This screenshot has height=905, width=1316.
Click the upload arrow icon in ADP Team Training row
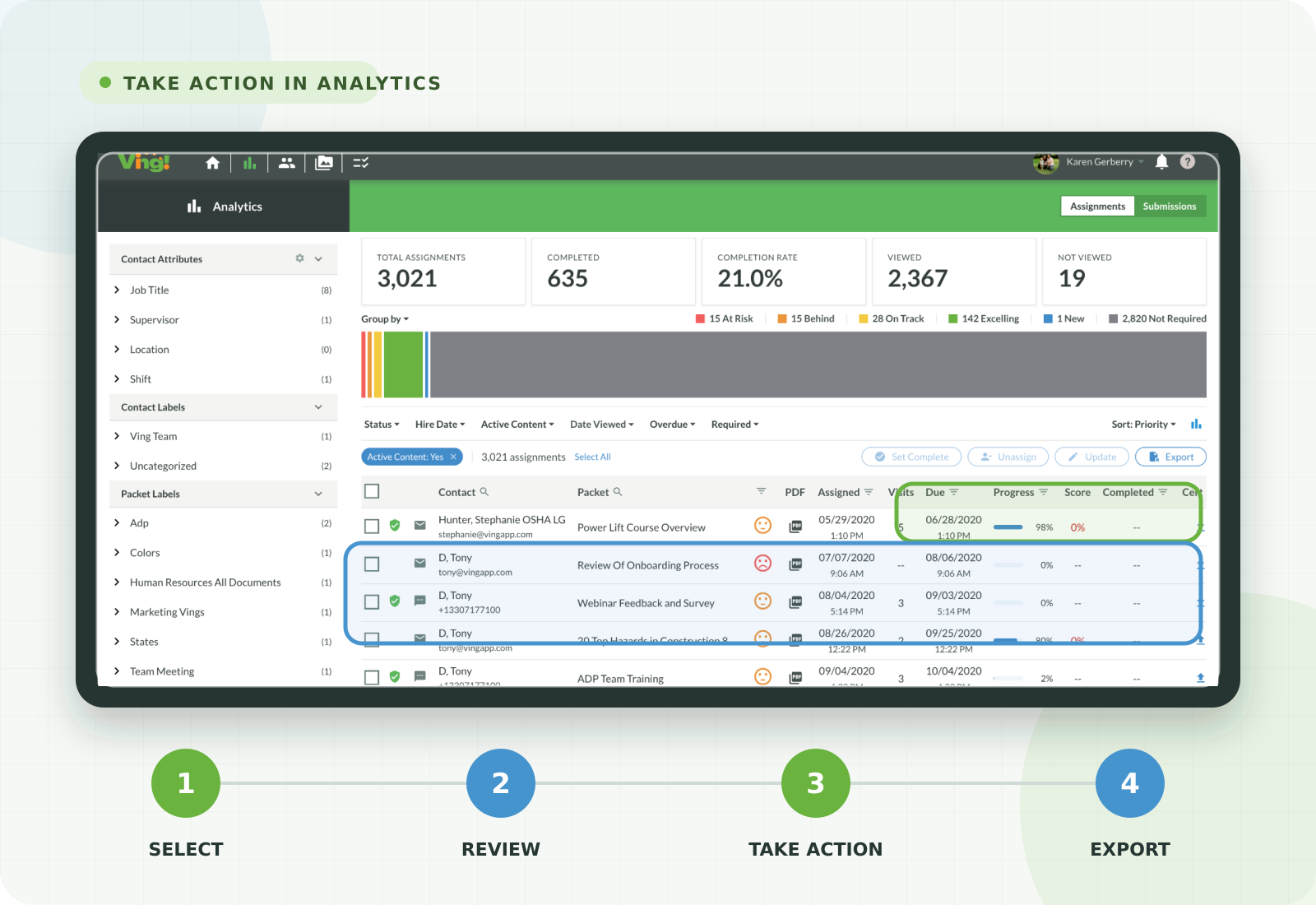pyautogui.click(x=1200, y=678)
